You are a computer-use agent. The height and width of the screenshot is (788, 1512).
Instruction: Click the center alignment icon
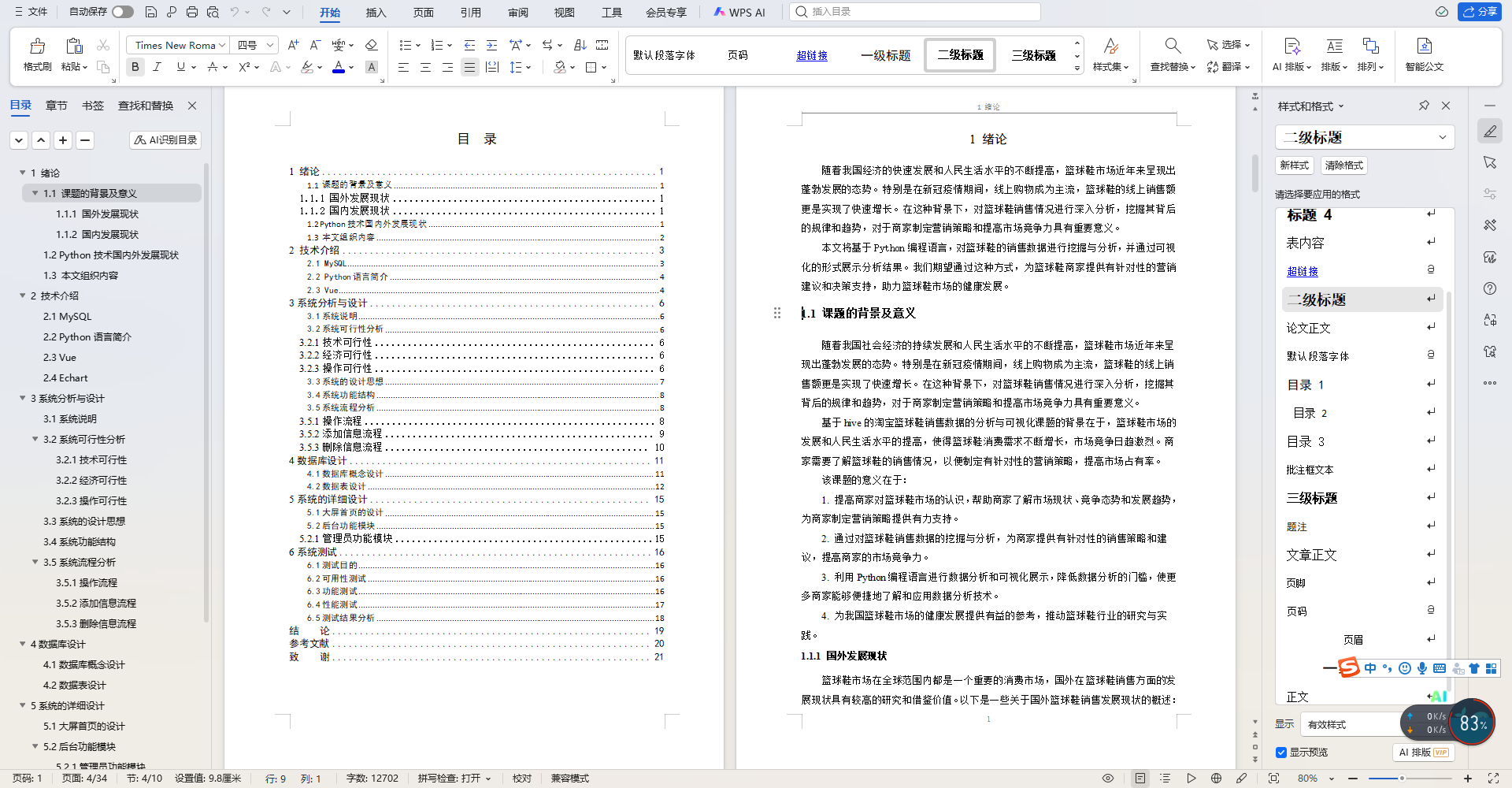(x=425, y=68)
